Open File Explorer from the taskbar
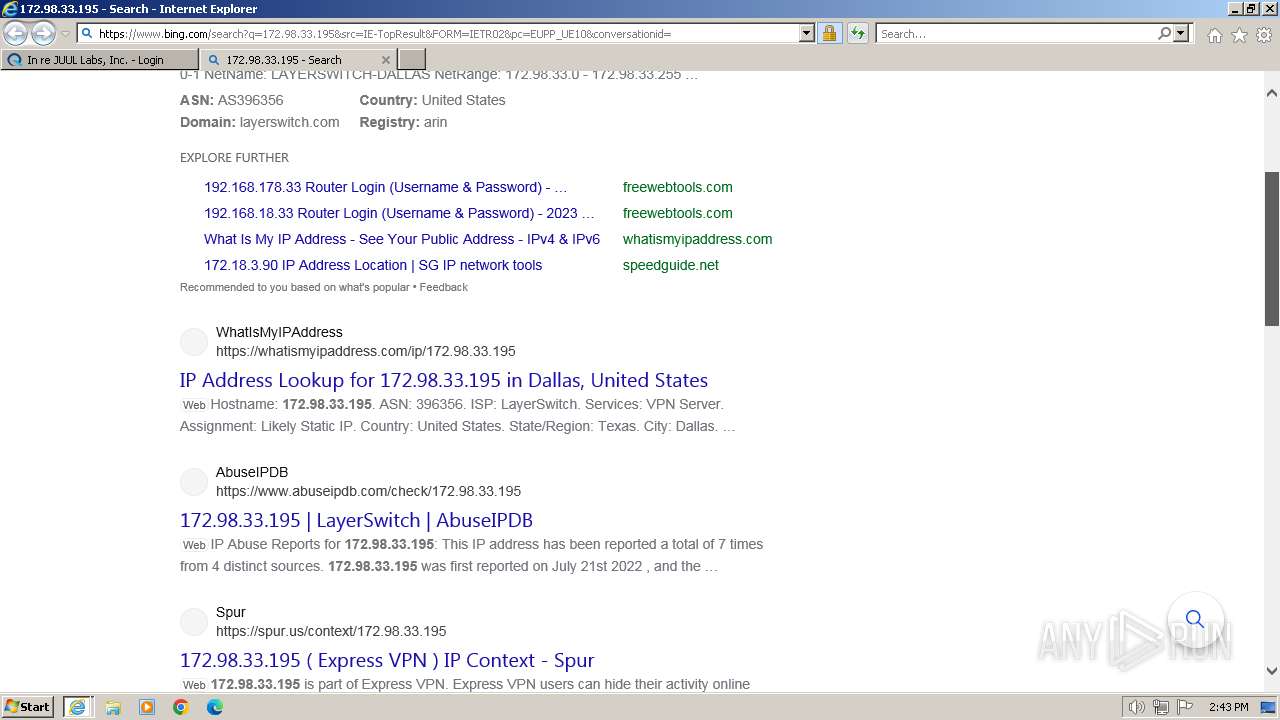The height and width of the screenshot is (720, 1280). [x=113, y=707]
